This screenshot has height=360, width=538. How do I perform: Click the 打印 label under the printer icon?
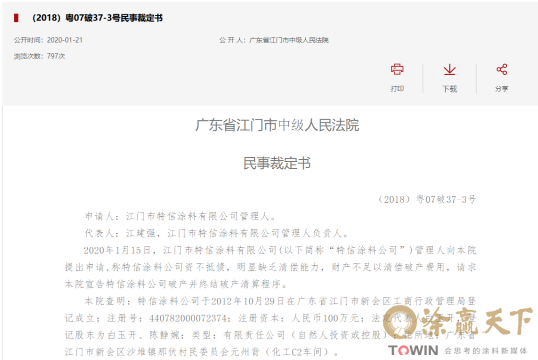397,89
